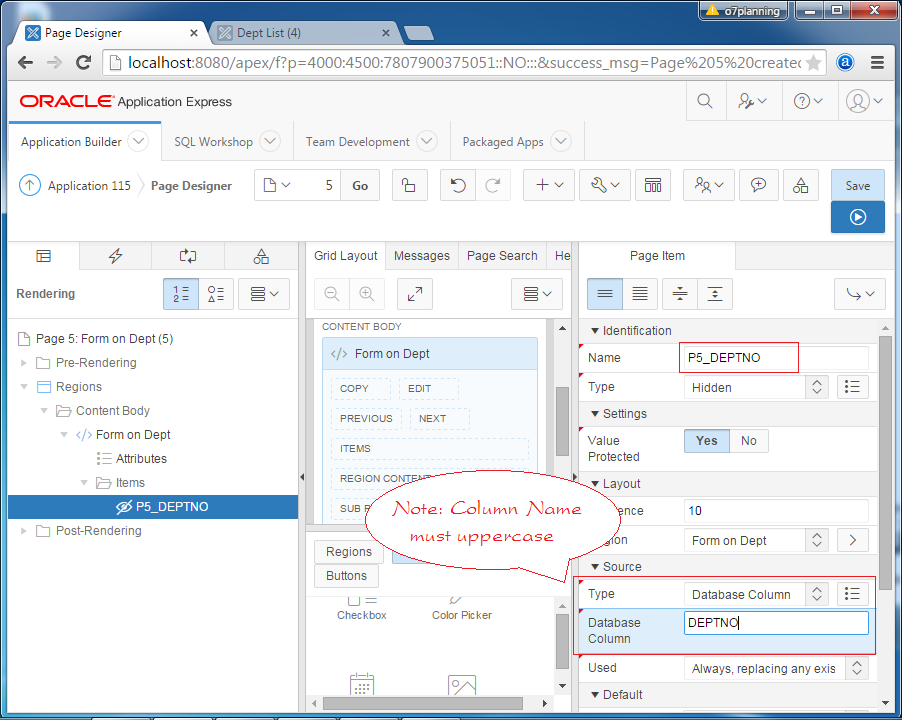This screenshot has height=720, width=902.
Task: Open the item Type Hidden dropdown
Action: [x=756, y=387]
